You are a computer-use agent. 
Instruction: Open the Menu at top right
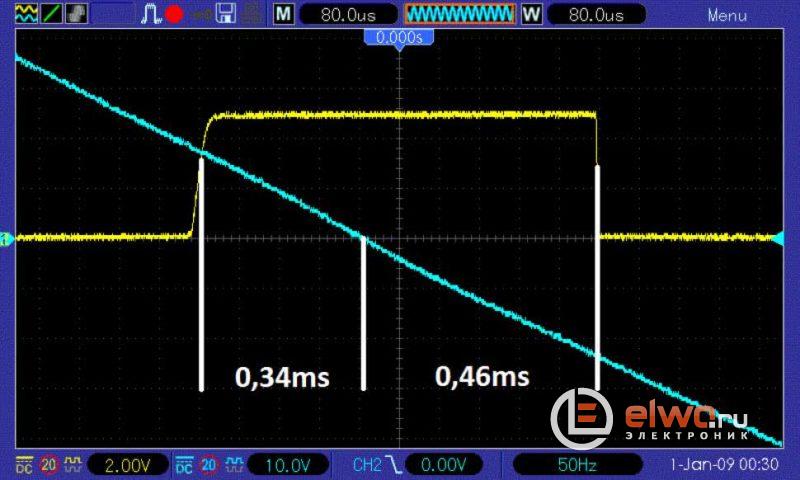(x=727, y=15)
